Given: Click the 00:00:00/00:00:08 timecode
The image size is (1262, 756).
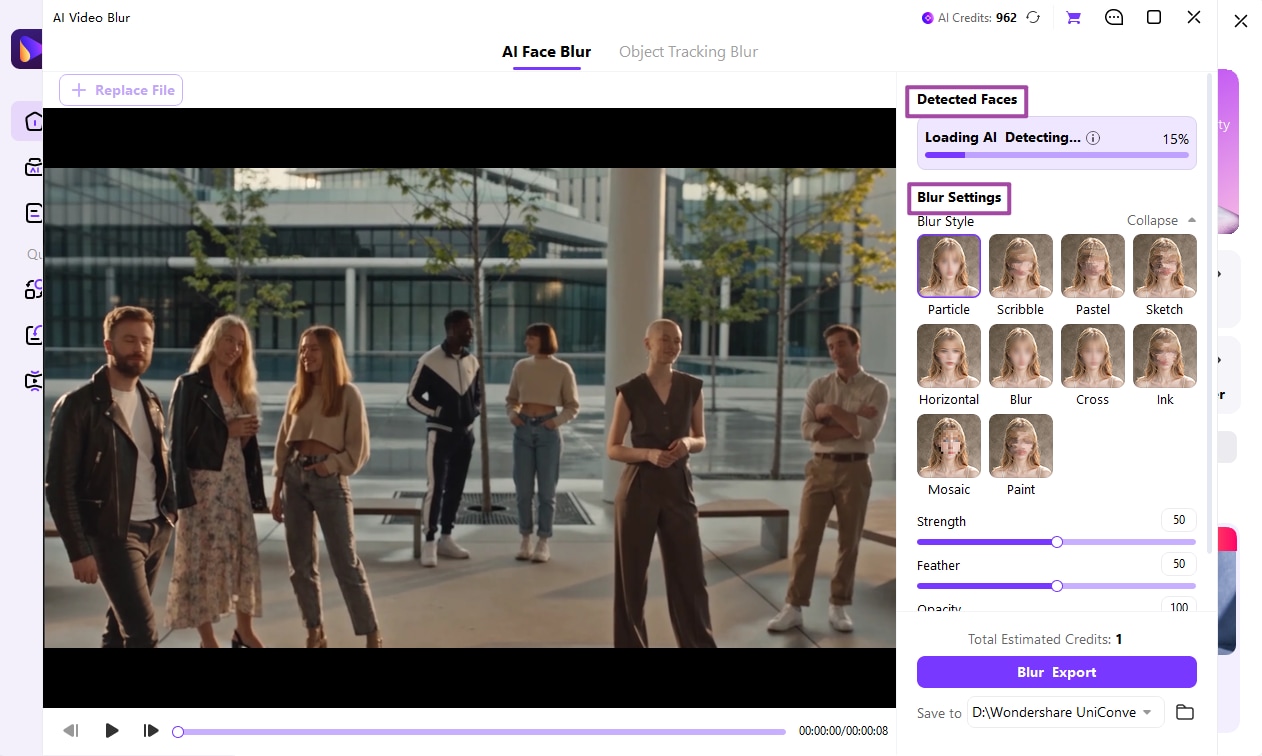Looking at the screenshot, I should click(843, 732).
